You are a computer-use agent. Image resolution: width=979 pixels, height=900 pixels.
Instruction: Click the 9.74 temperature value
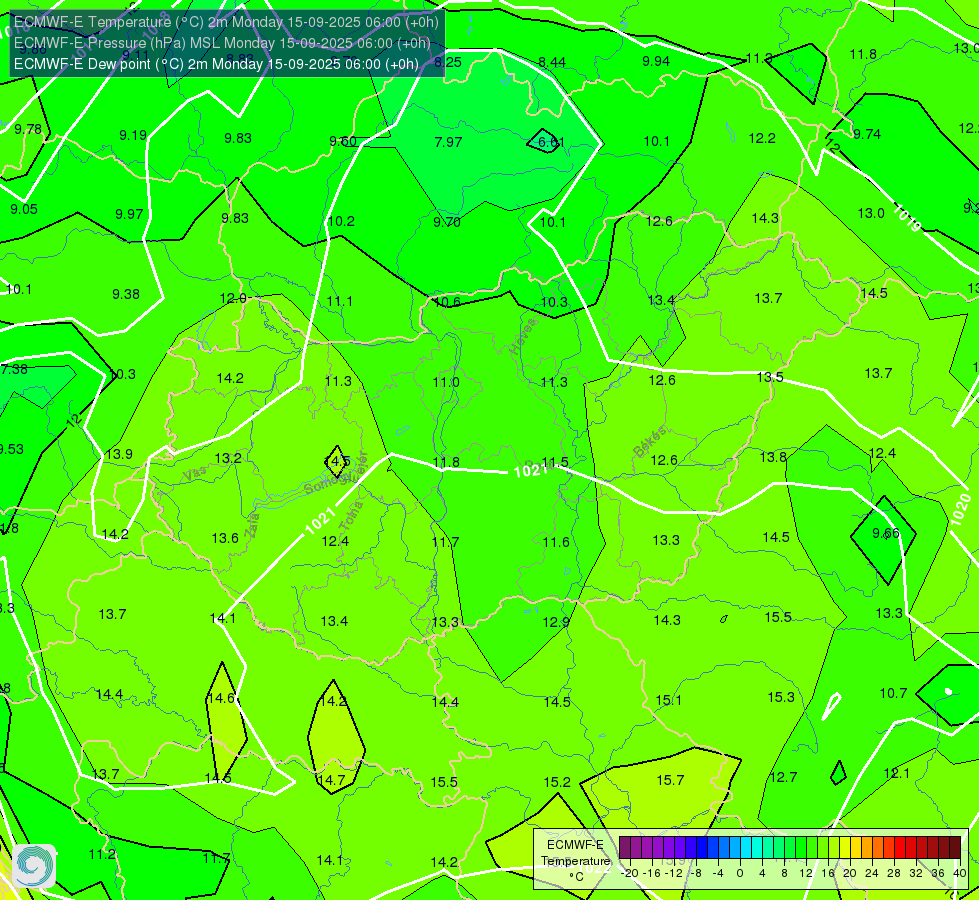point(867,134)
